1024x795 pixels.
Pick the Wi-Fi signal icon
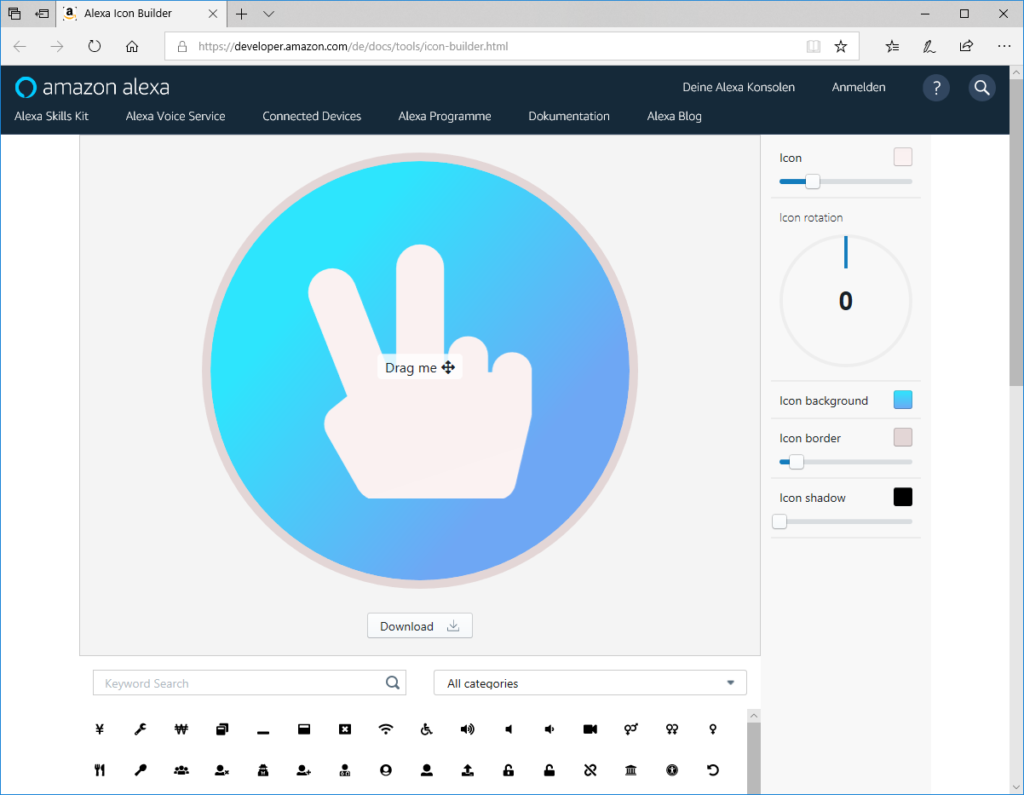pyautogui.click(x=386, y=730)
